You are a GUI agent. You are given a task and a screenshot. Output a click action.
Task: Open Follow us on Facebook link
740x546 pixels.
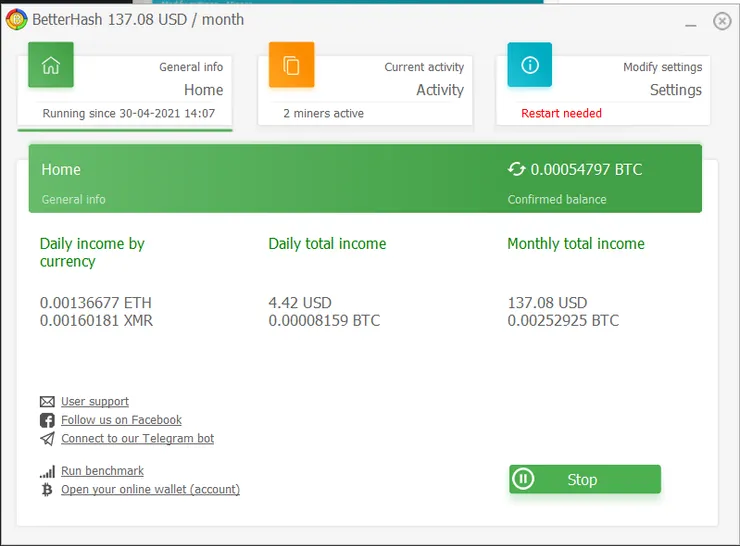121,420
